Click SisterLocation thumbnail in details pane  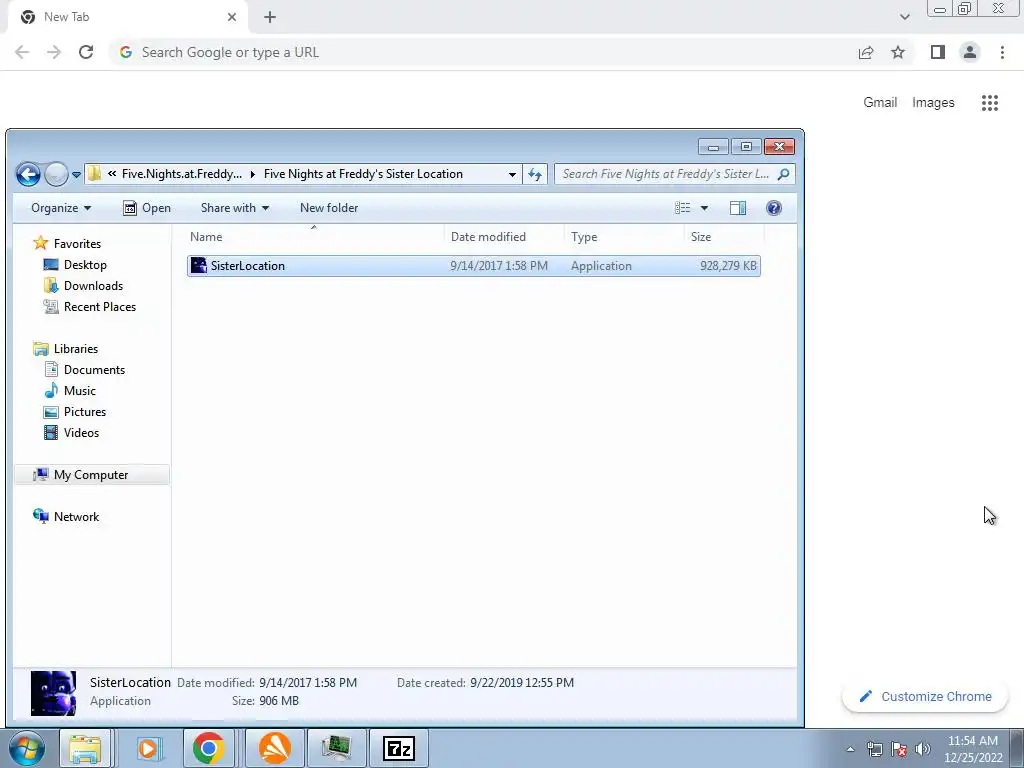coord(53,693)
